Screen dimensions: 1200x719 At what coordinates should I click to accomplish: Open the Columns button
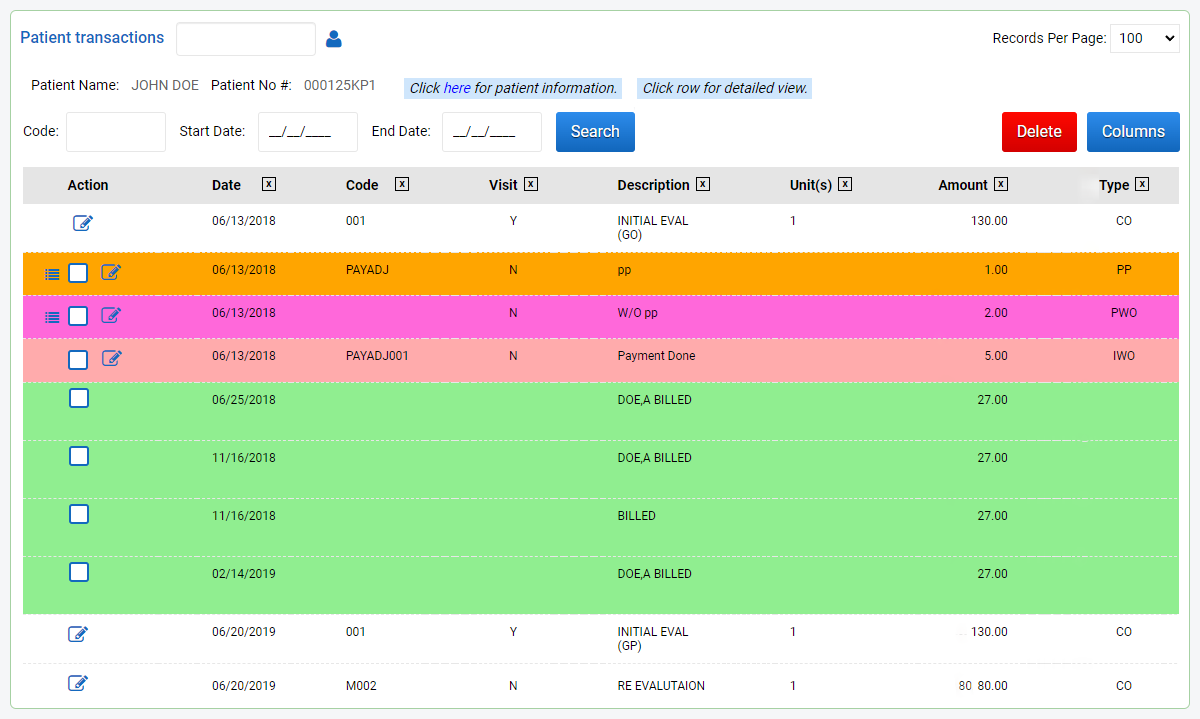coord(1133,131)
